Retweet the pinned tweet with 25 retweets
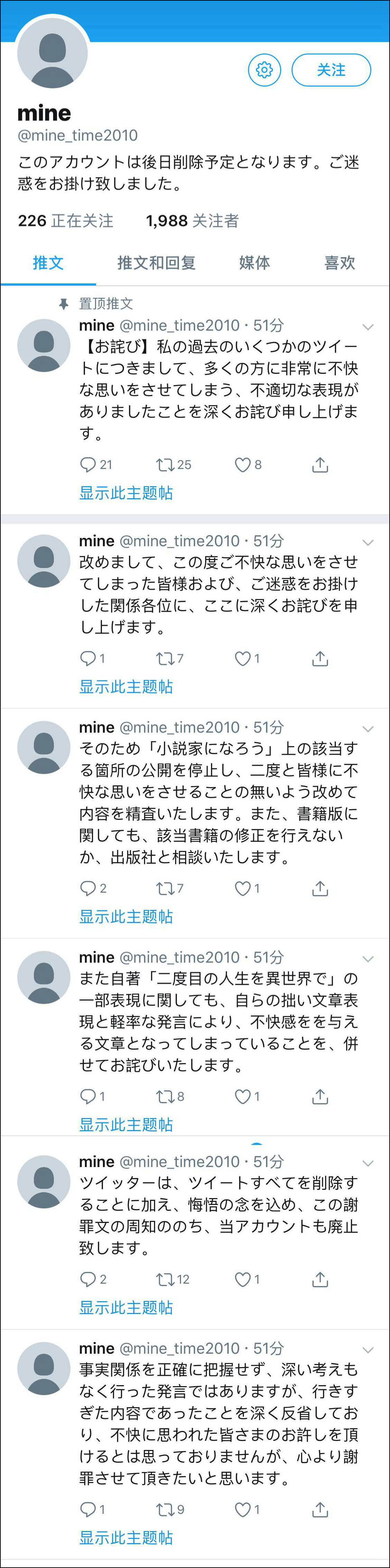 pos(164,465)
